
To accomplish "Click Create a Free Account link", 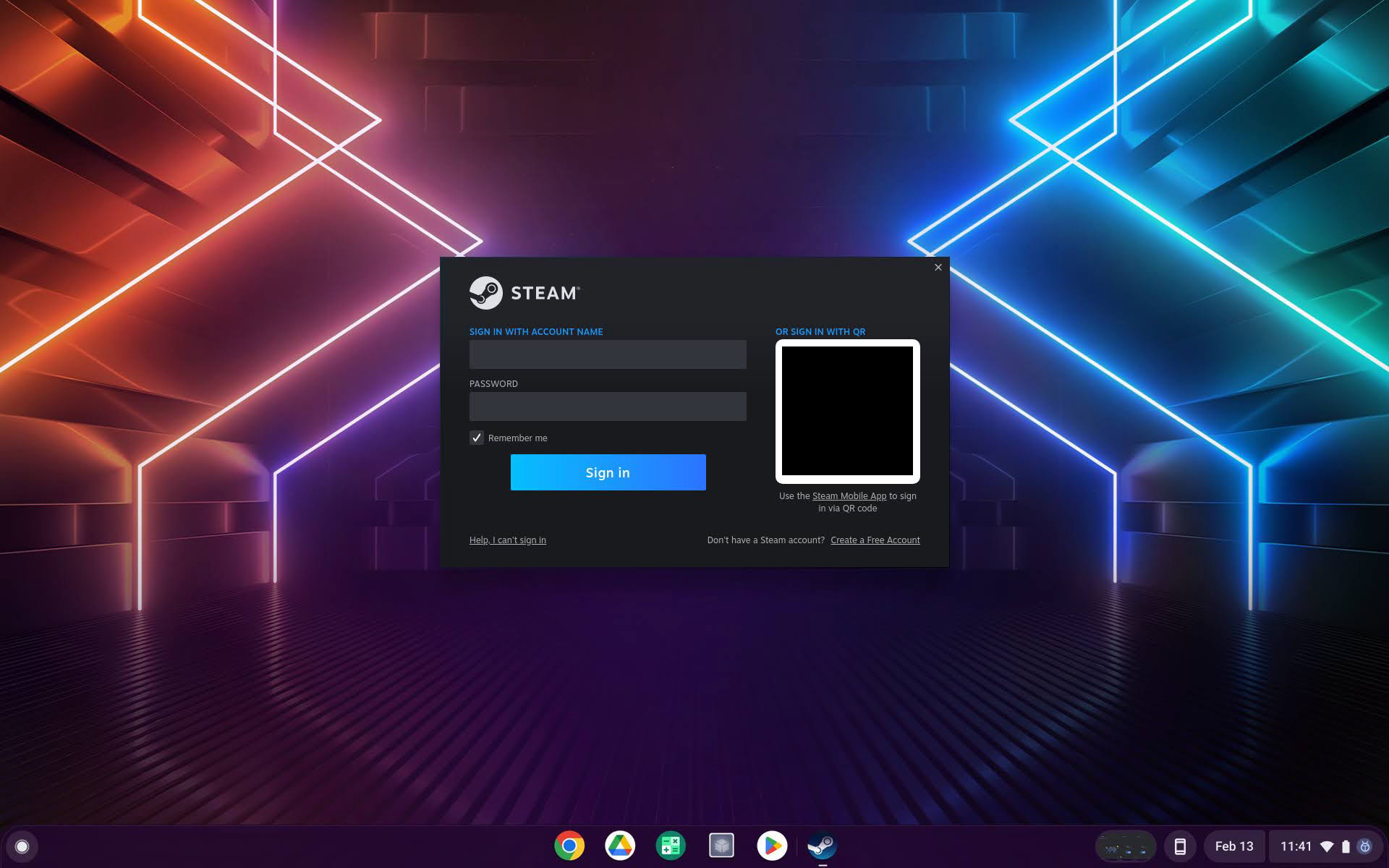I will click(x=875, y=540).
